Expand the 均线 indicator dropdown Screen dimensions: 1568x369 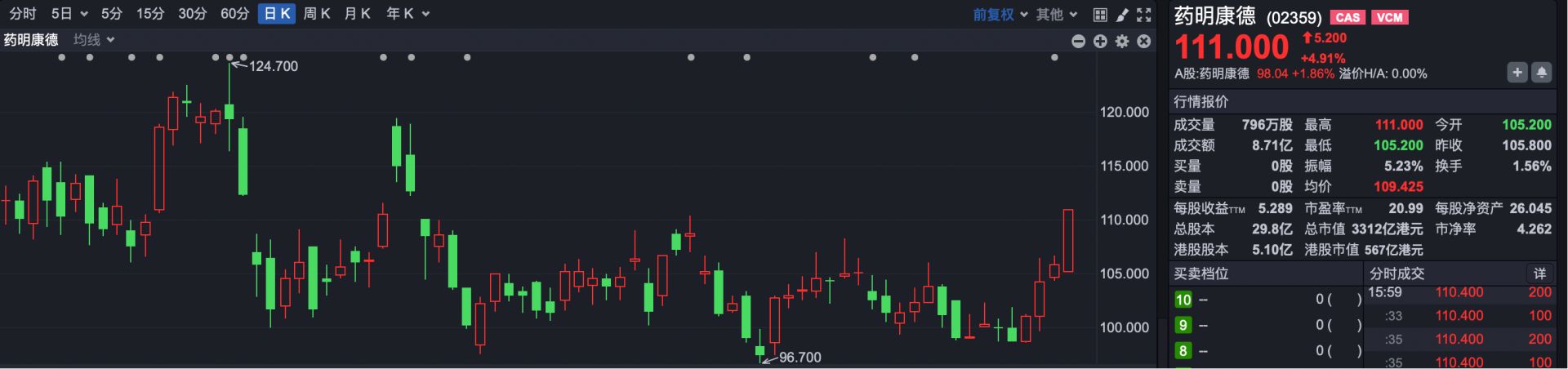pyautogui.click(x=93, y=40)
